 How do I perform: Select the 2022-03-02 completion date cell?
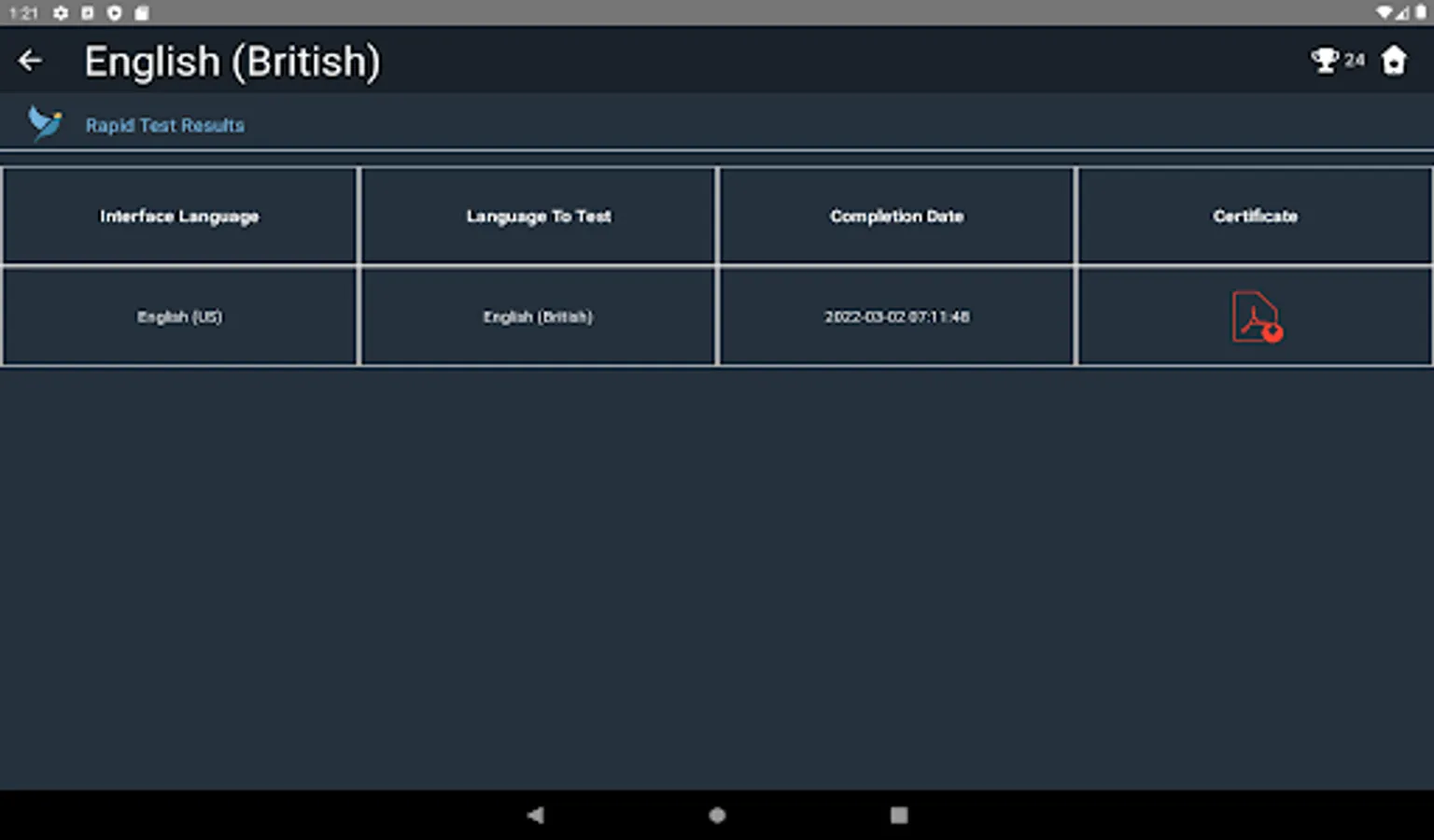896,317
